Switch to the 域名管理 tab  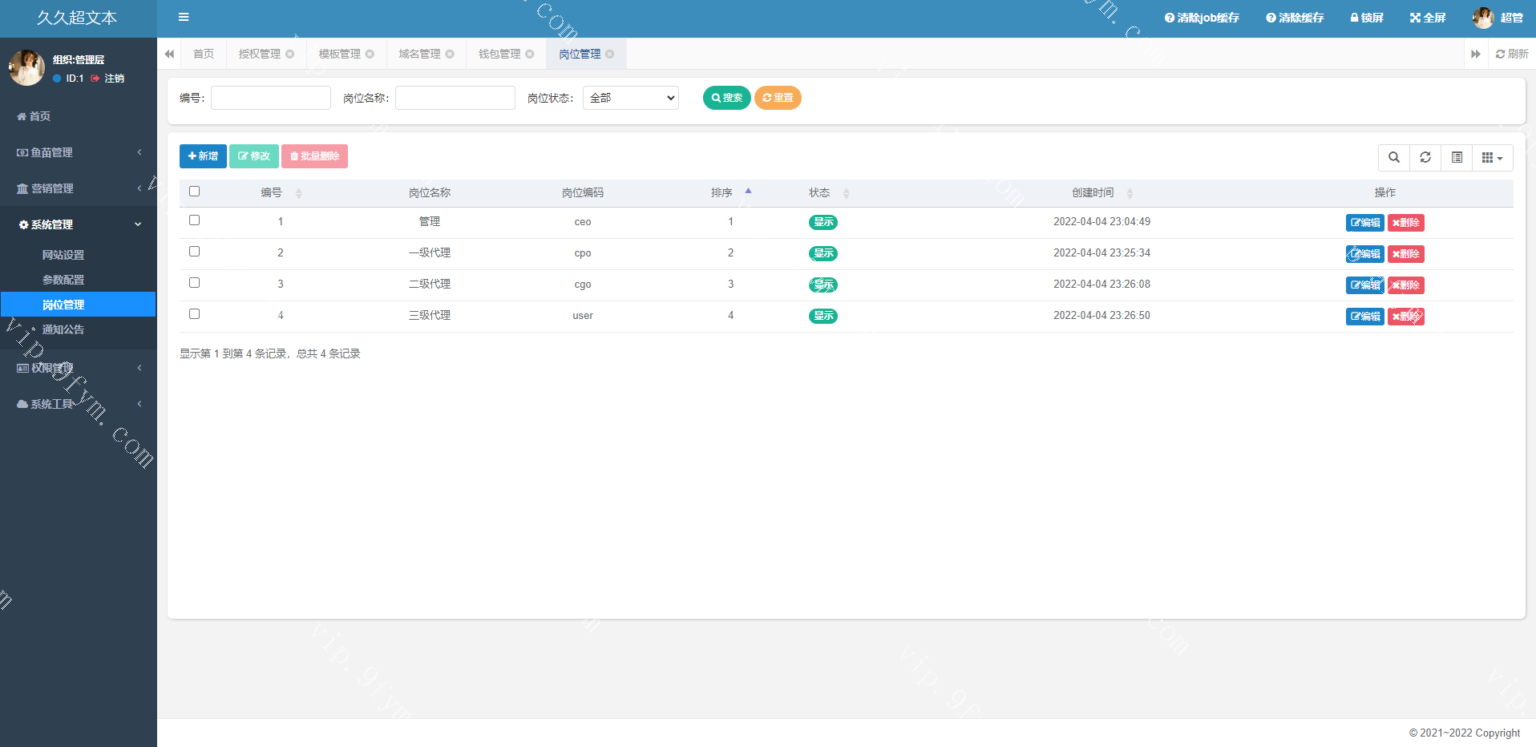(x=419, y=54)
